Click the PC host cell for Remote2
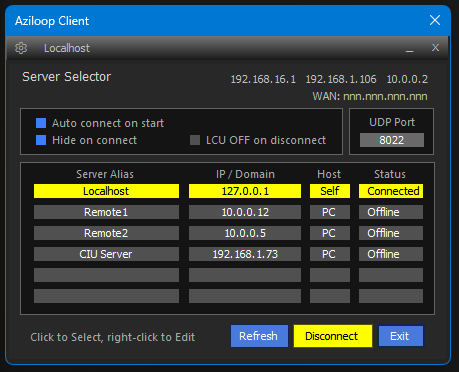The height and width of the screenshot is (372, 459). (330, 233)
